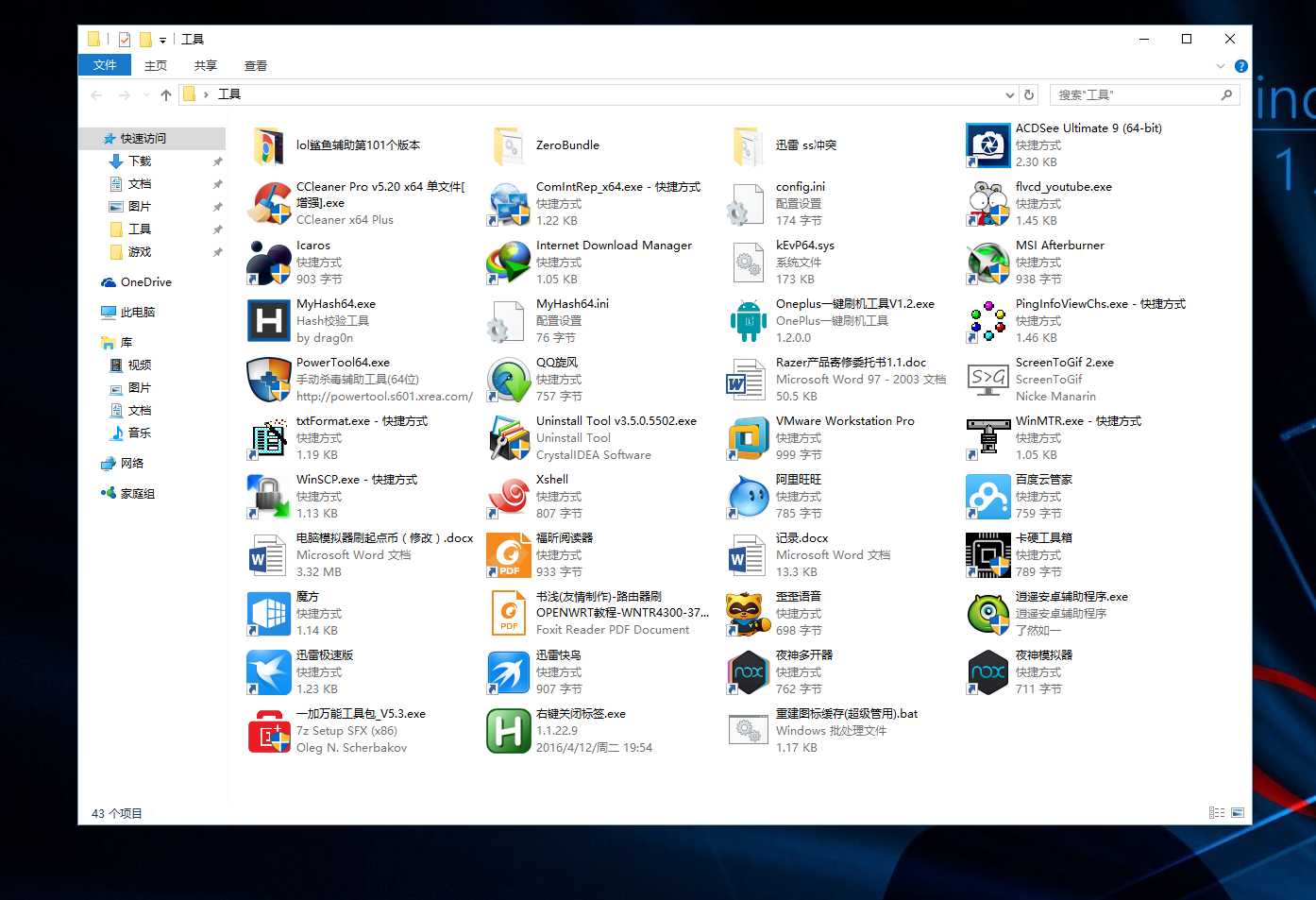Click the 夜神模拟器 nox icon
Viewport: 1316px width, 900px height.
pos(988,672)
